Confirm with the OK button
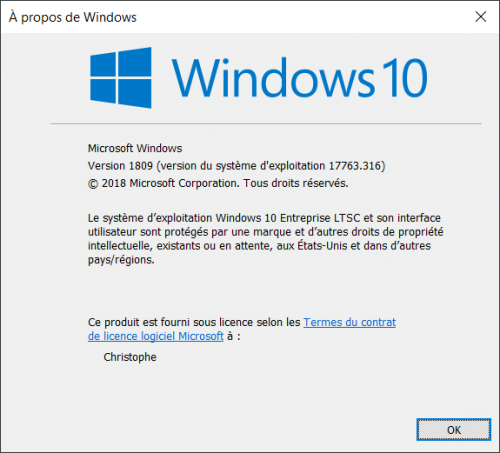This screenshot has height=453, width=500. (454, 430)
